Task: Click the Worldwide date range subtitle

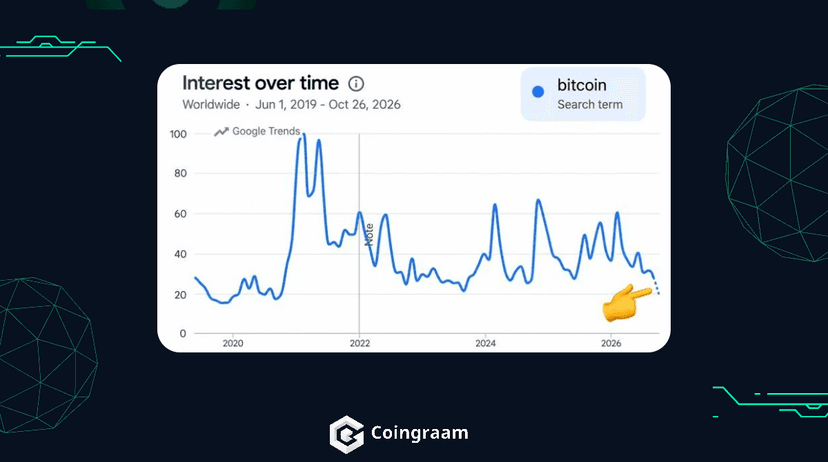Action: 291,105
